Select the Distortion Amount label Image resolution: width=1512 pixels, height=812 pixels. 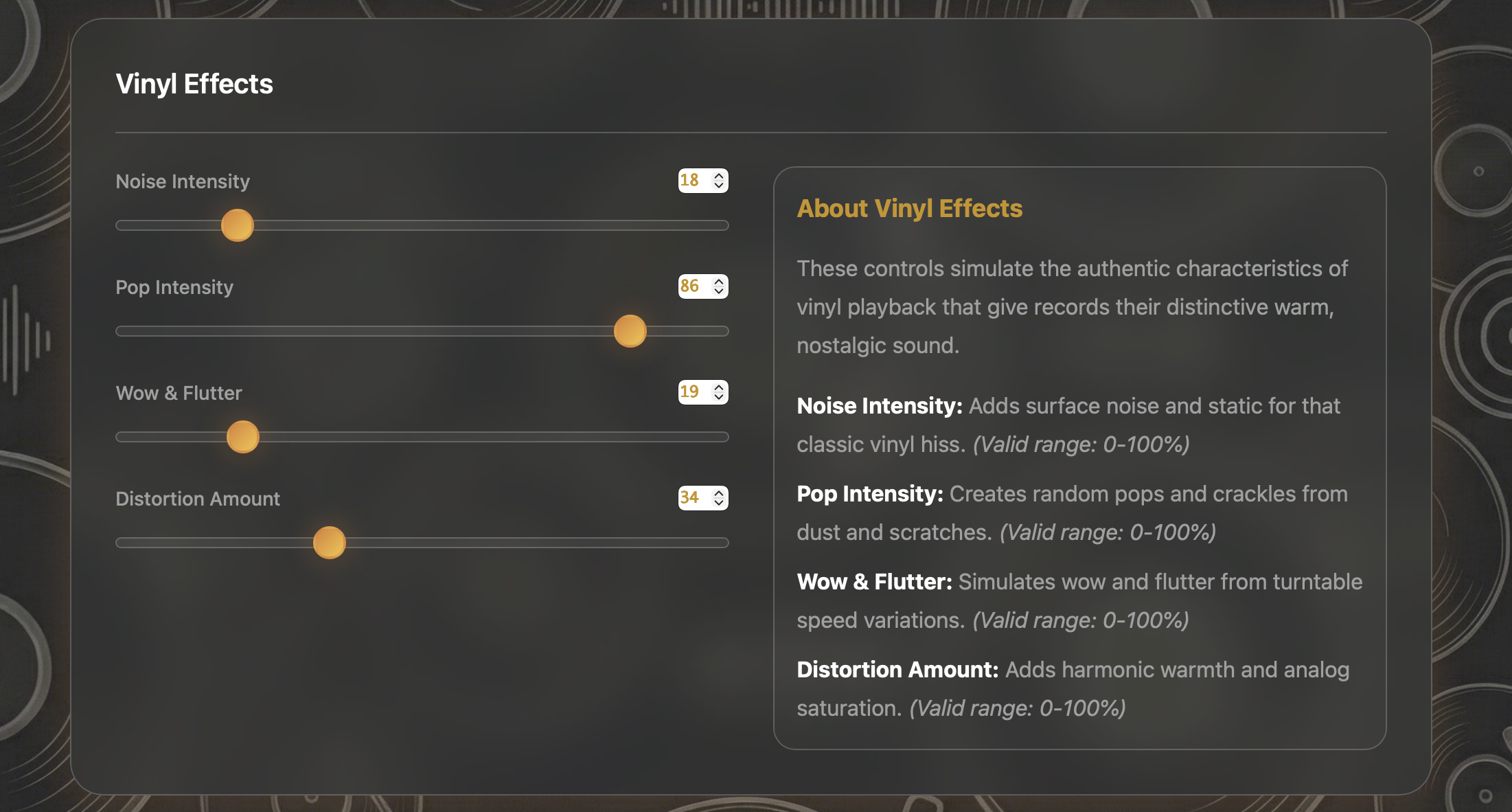(198, 499)
